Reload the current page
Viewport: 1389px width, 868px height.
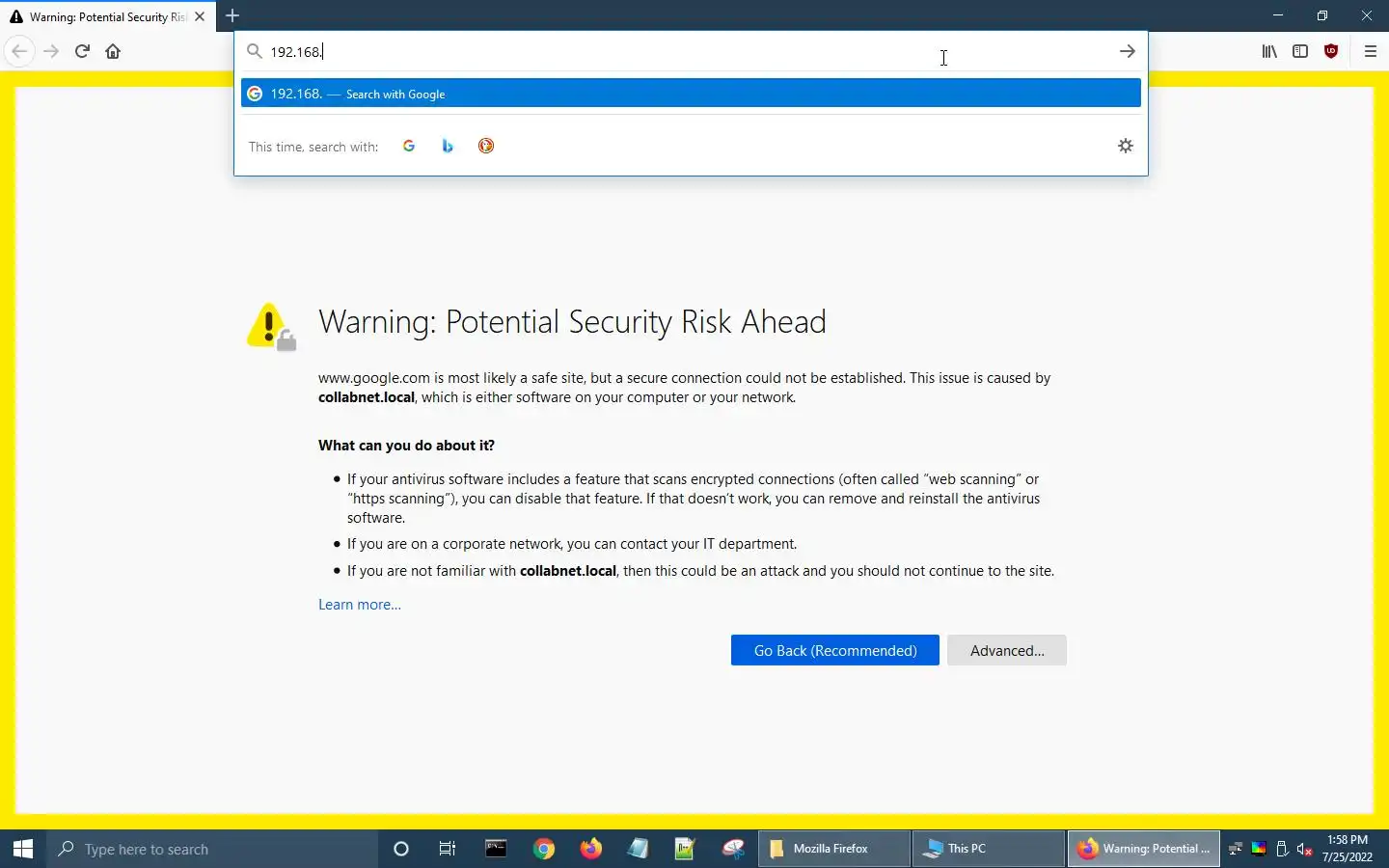tap(82, 51)
